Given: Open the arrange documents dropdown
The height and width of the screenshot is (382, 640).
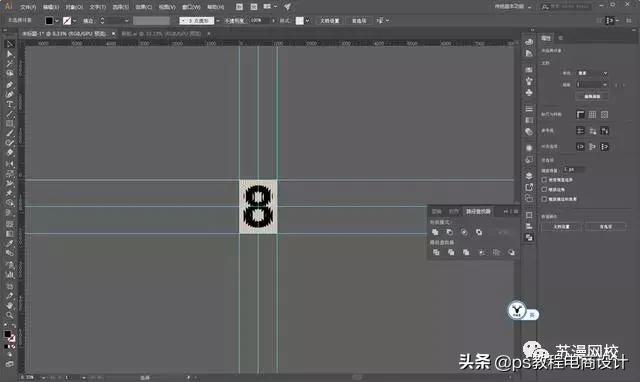Looking at the screenshot, I should (x=270, y=7).
